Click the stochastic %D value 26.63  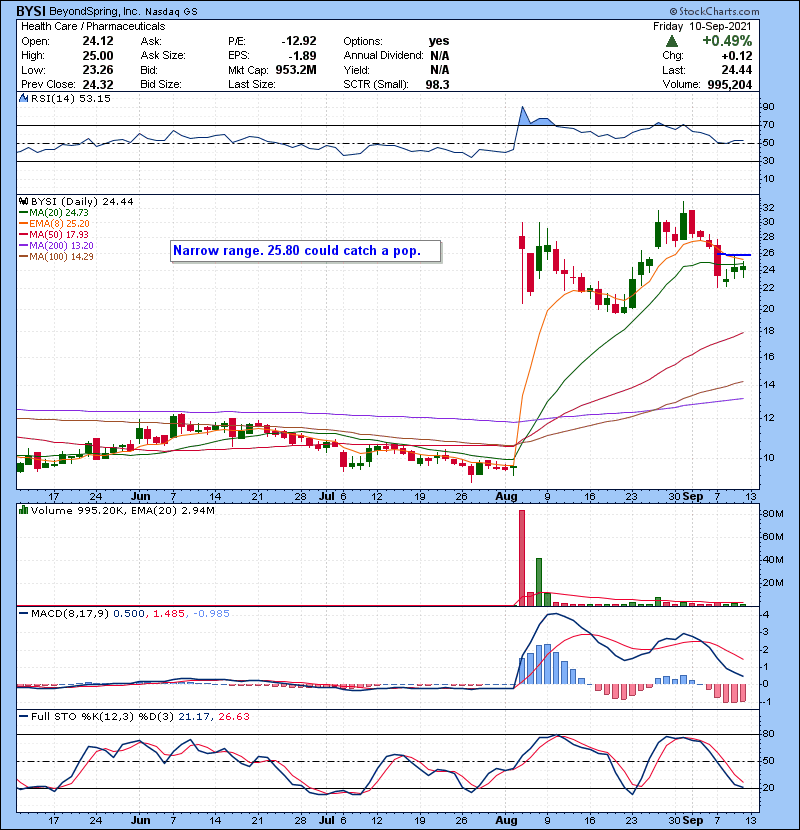click(x=233, y=717)
